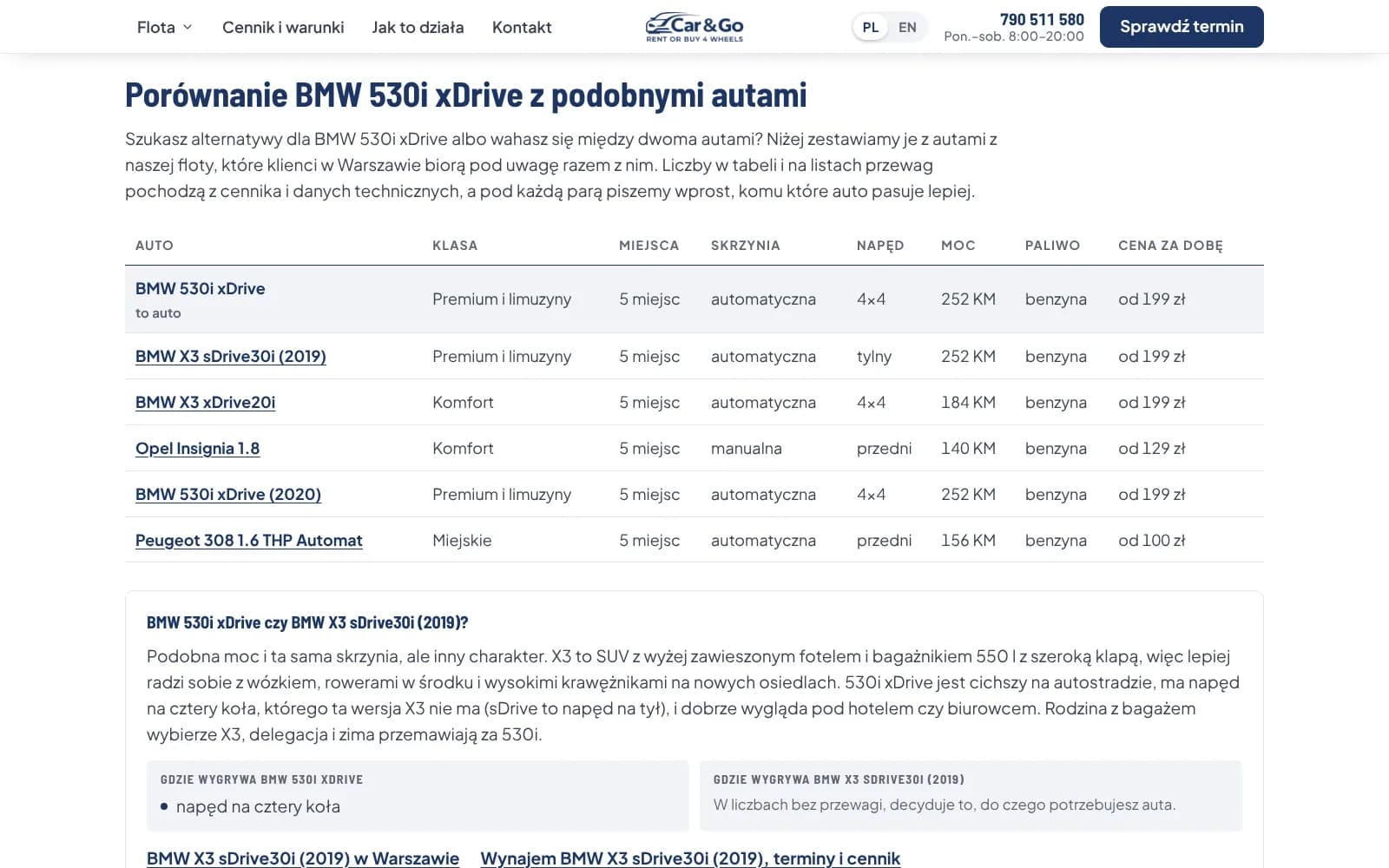Select the "manualna" gearbox cell

point(747,448)
